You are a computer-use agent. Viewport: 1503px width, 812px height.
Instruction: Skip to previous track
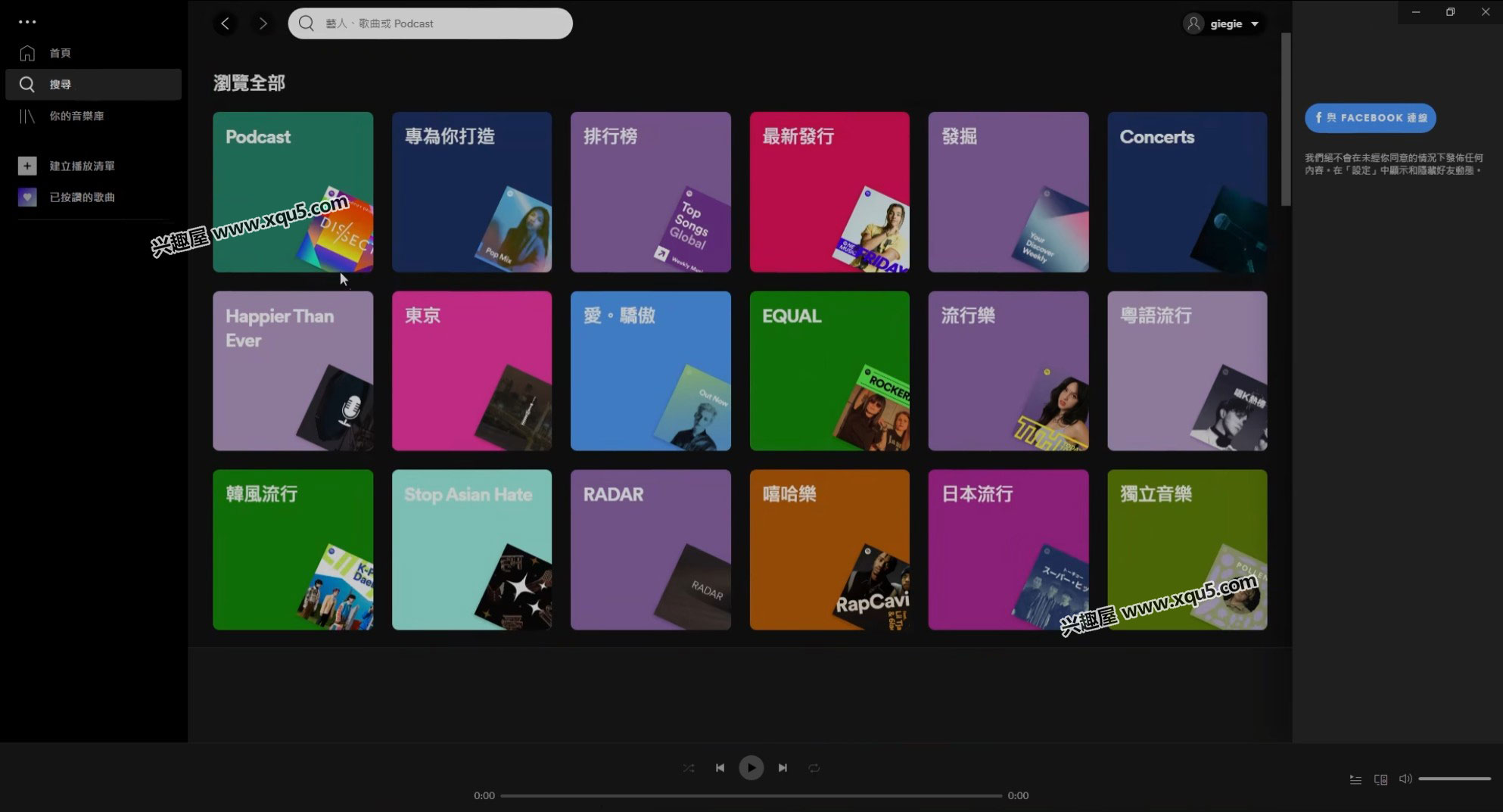pos(720,768)
